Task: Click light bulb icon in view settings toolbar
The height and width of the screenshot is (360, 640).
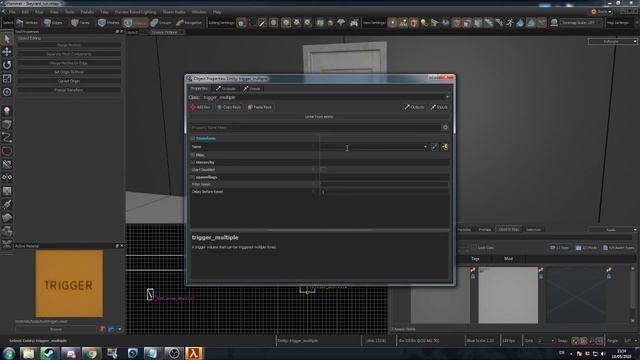Action: [x=424, y=23]
